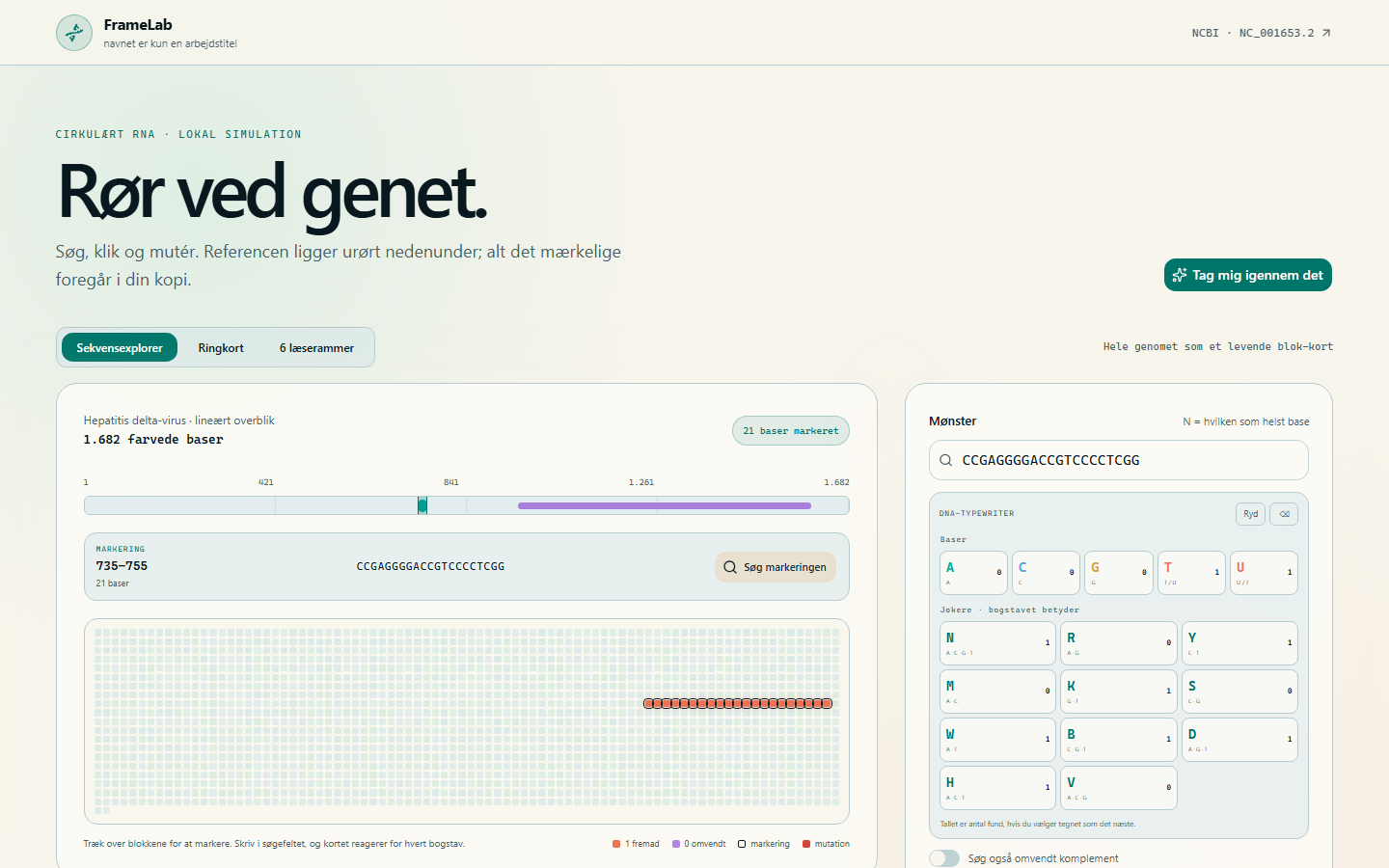This screenshot has height=868, width=1389.
Task: Click the selected sequence 'CCGAGGGGACCGTCCCCTCGG' in the Markering card
Action: pyautogui.click(x=430, y=566)
